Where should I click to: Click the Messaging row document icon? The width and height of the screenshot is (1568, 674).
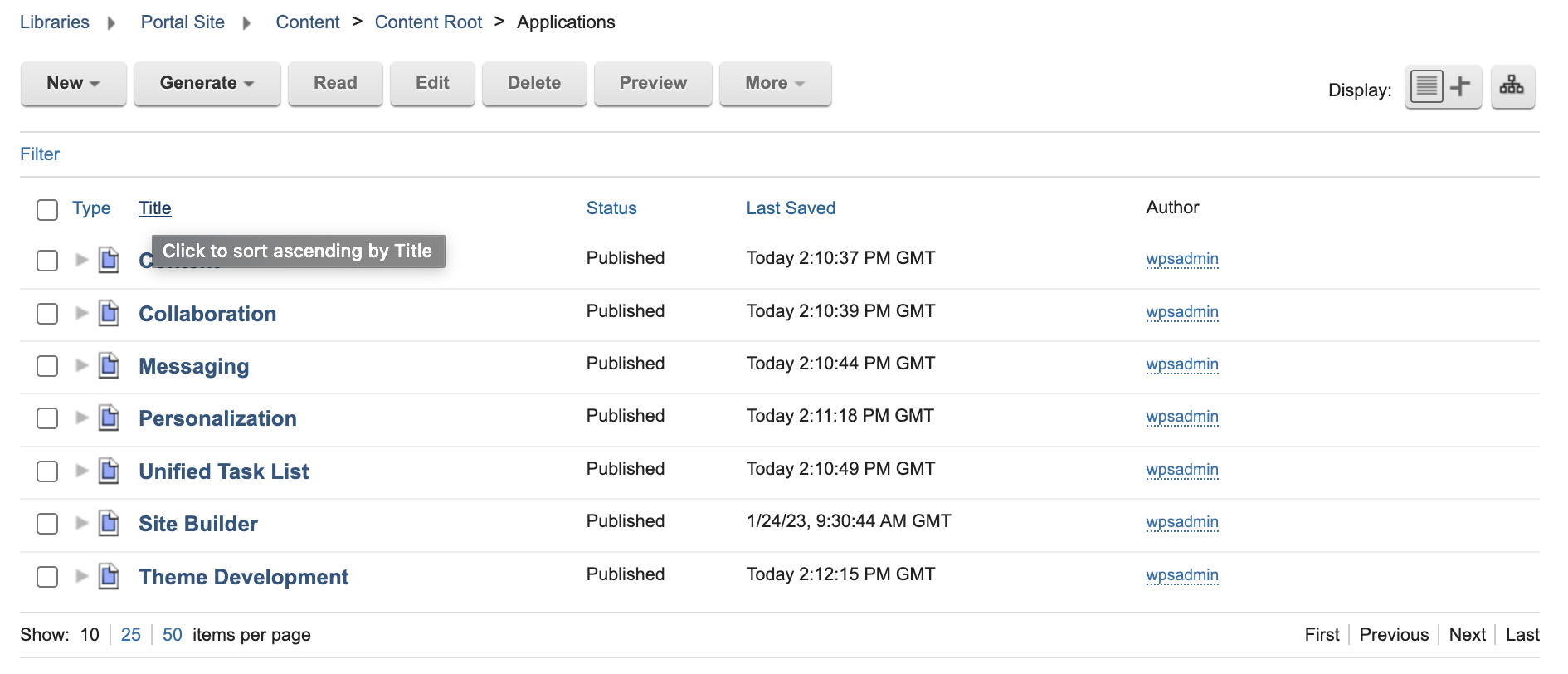109,365
